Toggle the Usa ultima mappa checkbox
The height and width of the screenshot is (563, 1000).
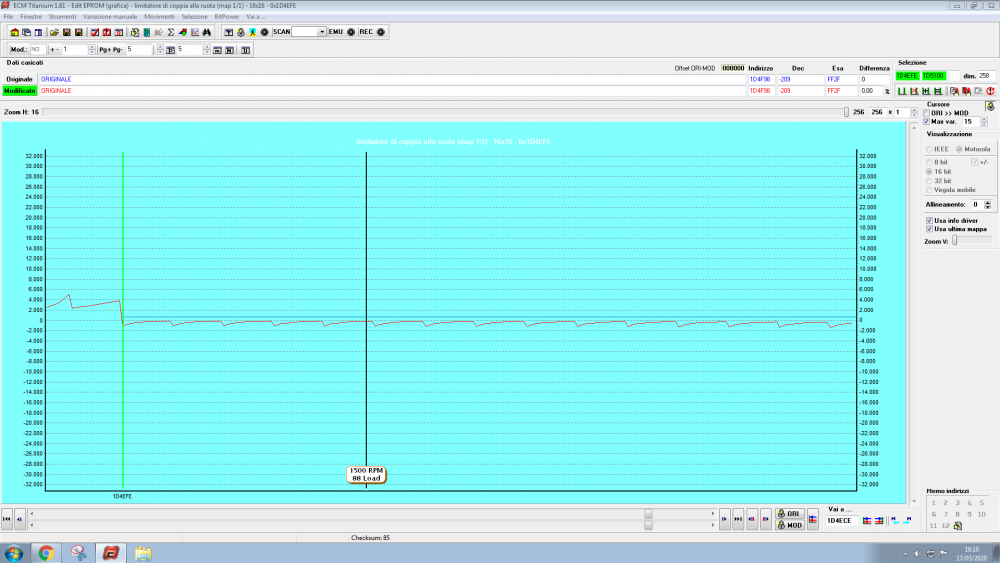929,229
